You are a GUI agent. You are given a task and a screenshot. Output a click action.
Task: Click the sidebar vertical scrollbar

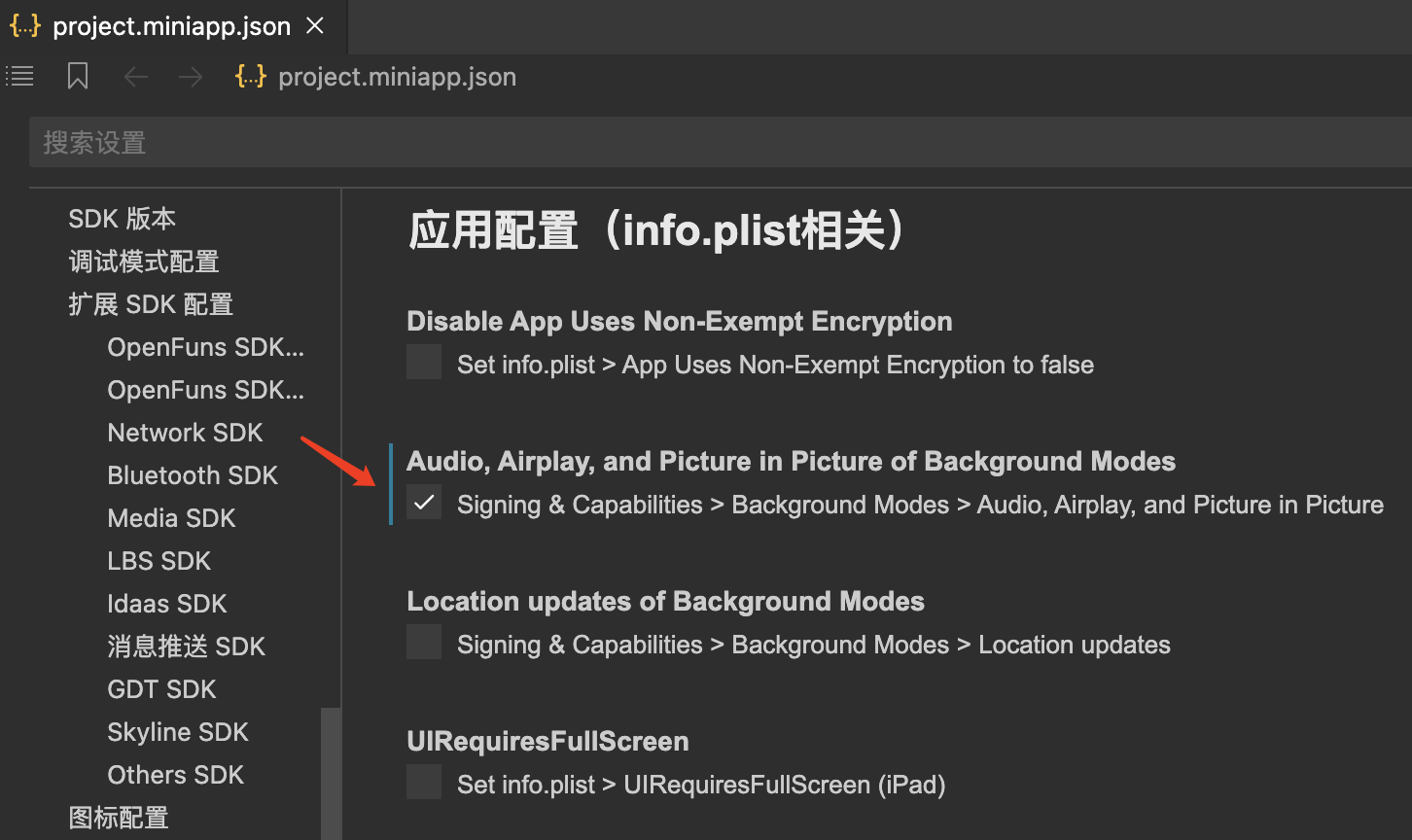[332, 774]
